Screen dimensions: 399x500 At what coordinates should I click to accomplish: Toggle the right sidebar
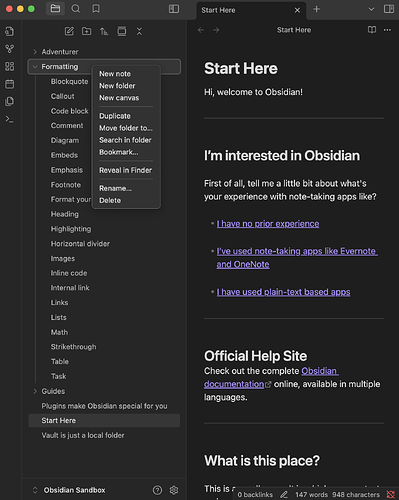click(389, 9)
